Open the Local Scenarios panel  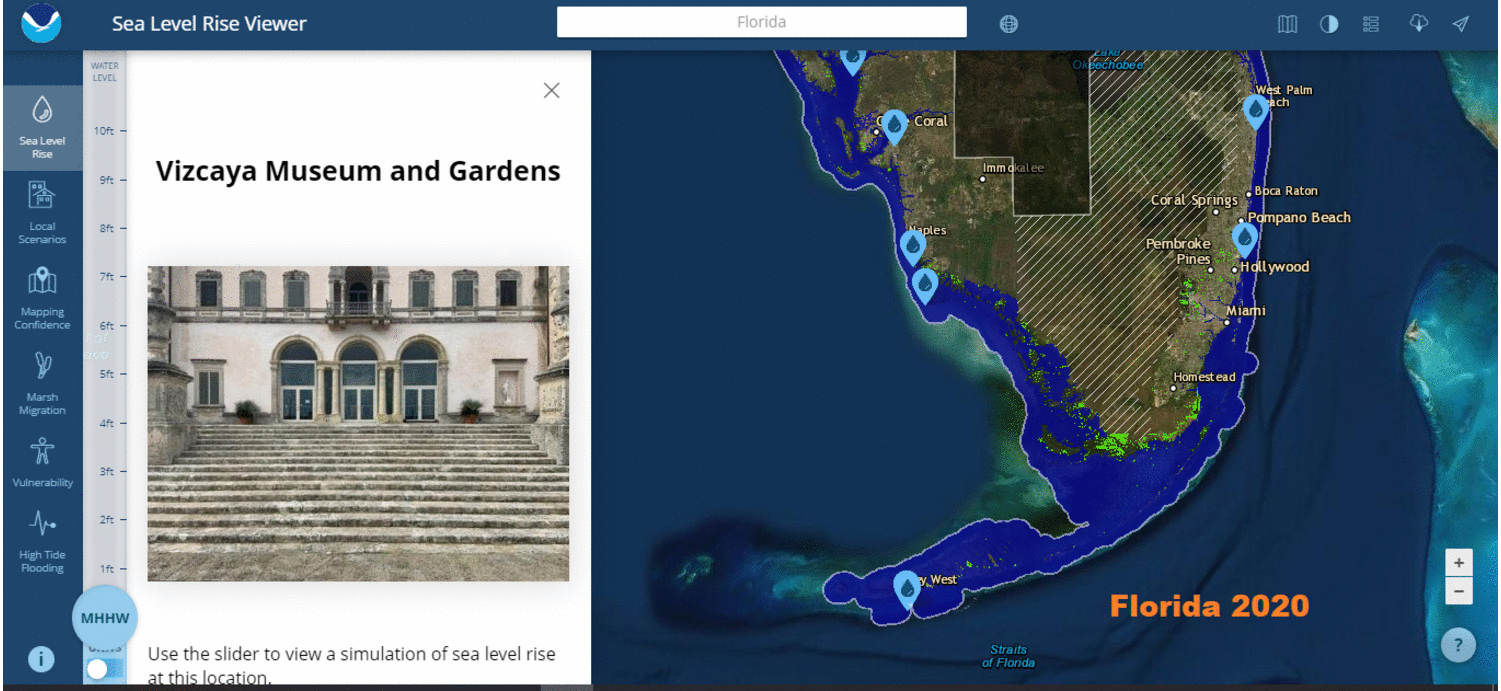tap(42, 212)
